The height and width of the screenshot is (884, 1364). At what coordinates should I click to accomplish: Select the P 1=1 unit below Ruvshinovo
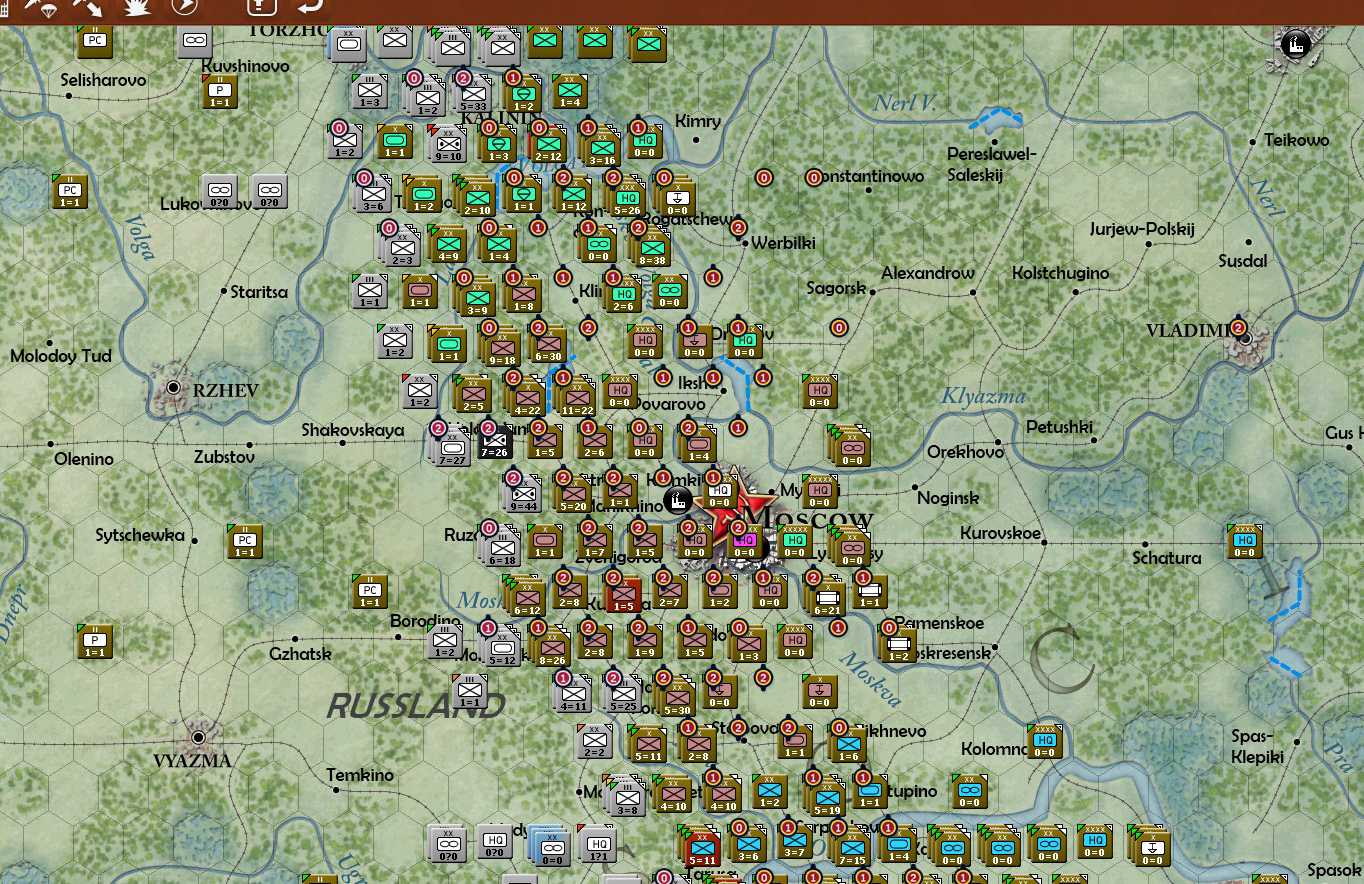tap(219, 92)
